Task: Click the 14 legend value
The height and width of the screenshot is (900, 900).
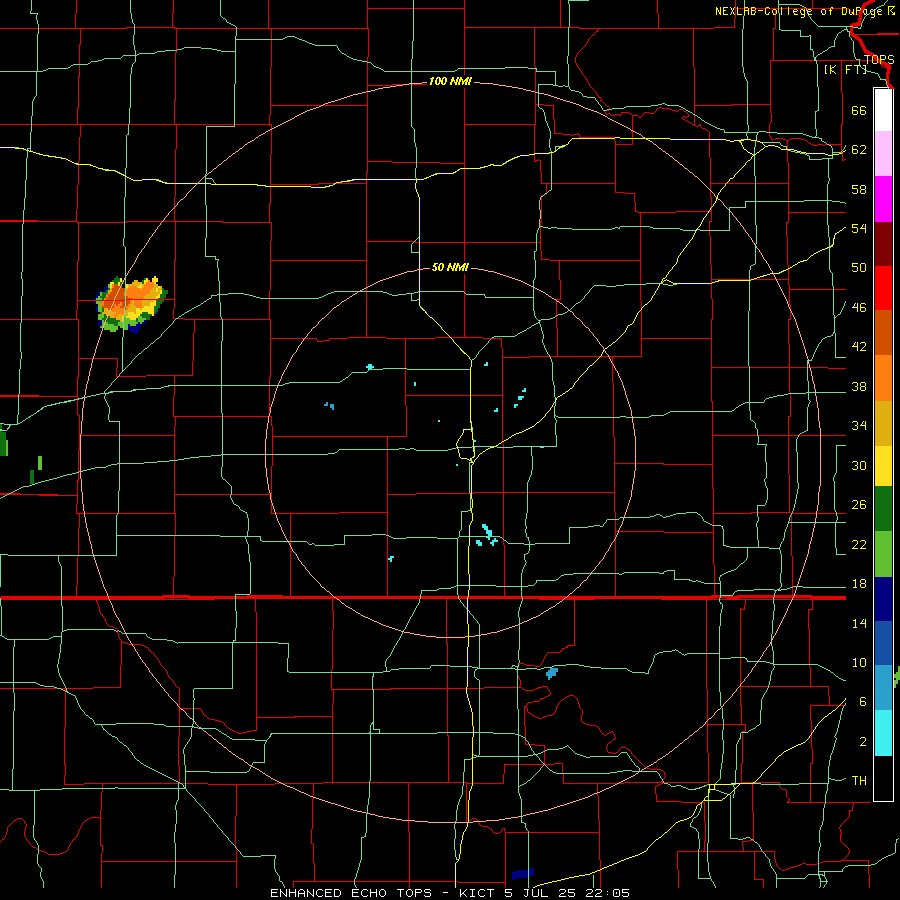Action: pyautogui.click(x=859, y=623)
